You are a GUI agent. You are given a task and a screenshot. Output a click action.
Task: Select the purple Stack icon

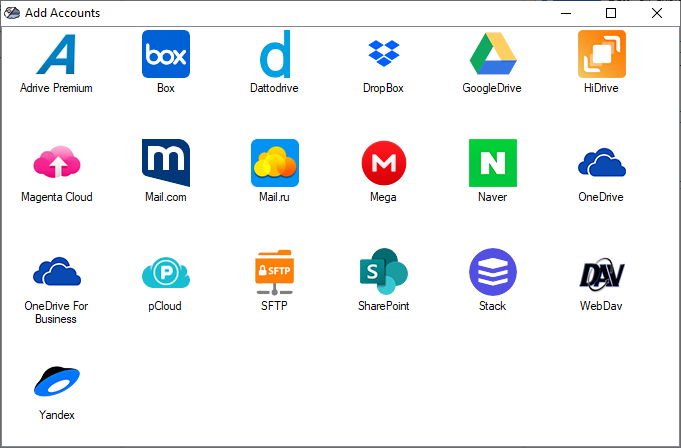493,272
